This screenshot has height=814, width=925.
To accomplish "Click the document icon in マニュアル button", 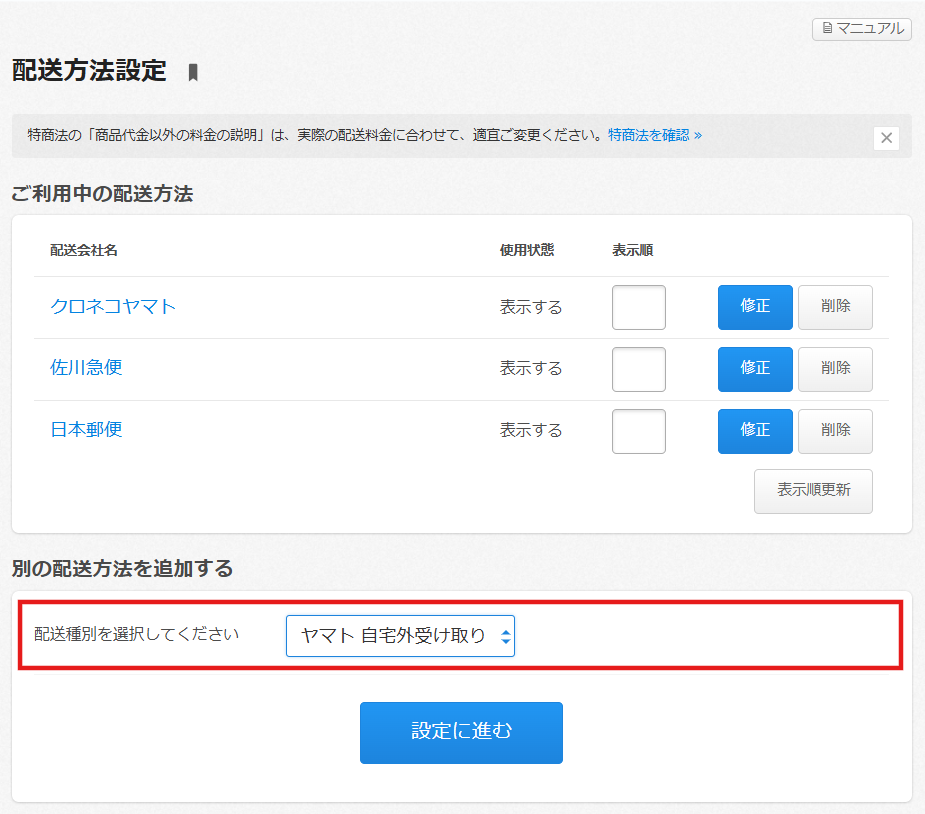I will click(827, 29).
